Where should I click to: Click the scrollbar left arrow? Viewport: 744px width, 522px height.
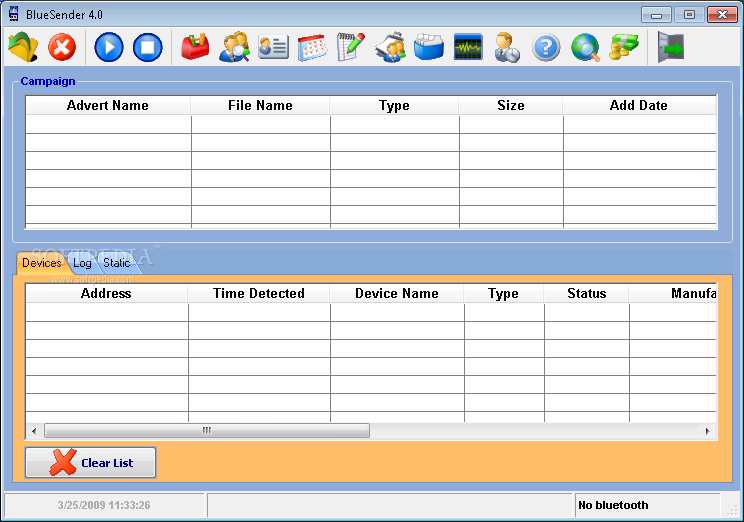[x=34, y=431]
